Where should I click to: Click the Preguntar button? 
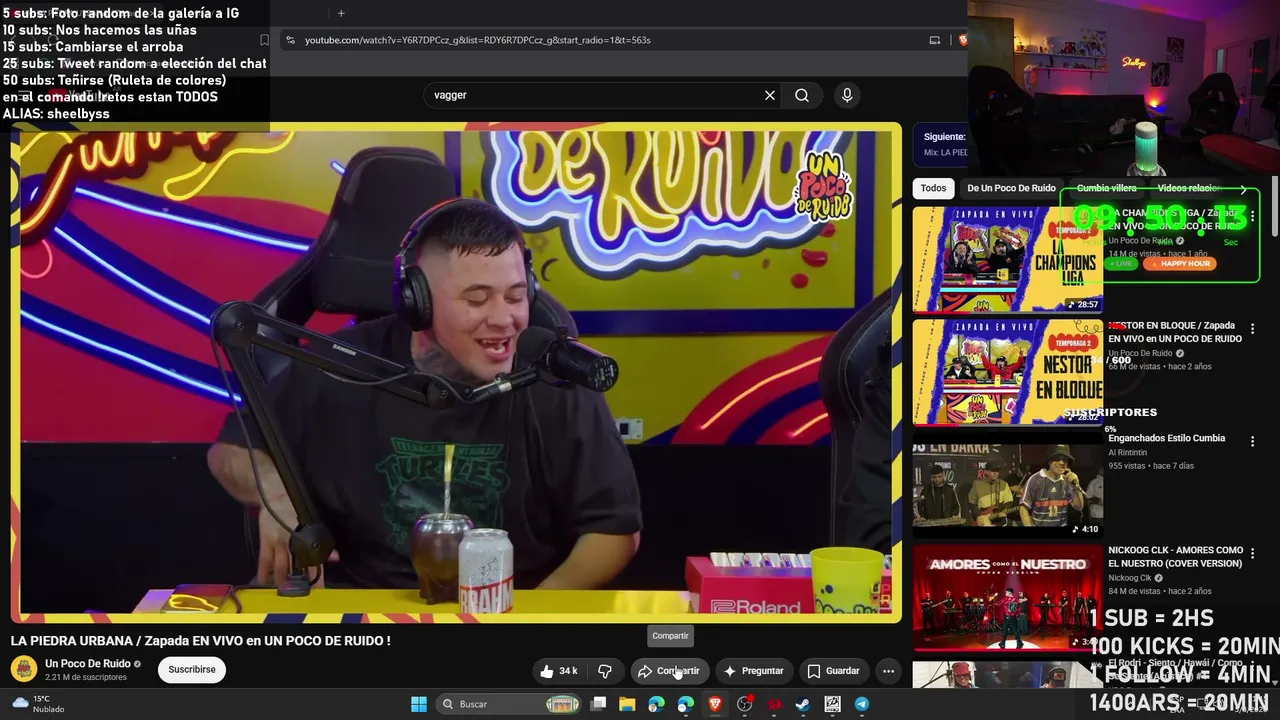753,671
